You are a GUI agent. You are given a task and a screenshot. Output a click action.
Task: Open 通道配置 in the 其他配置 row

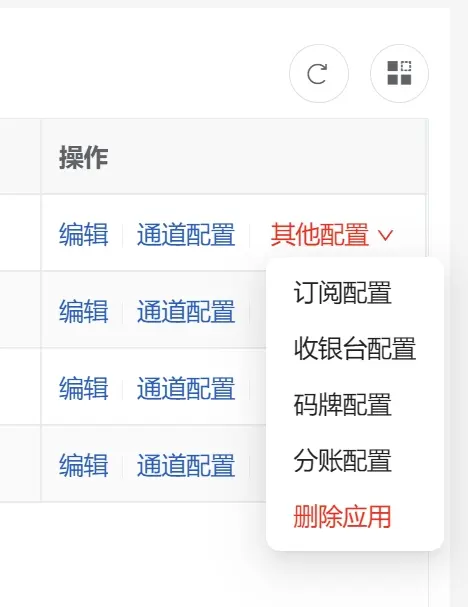point(186,235)
